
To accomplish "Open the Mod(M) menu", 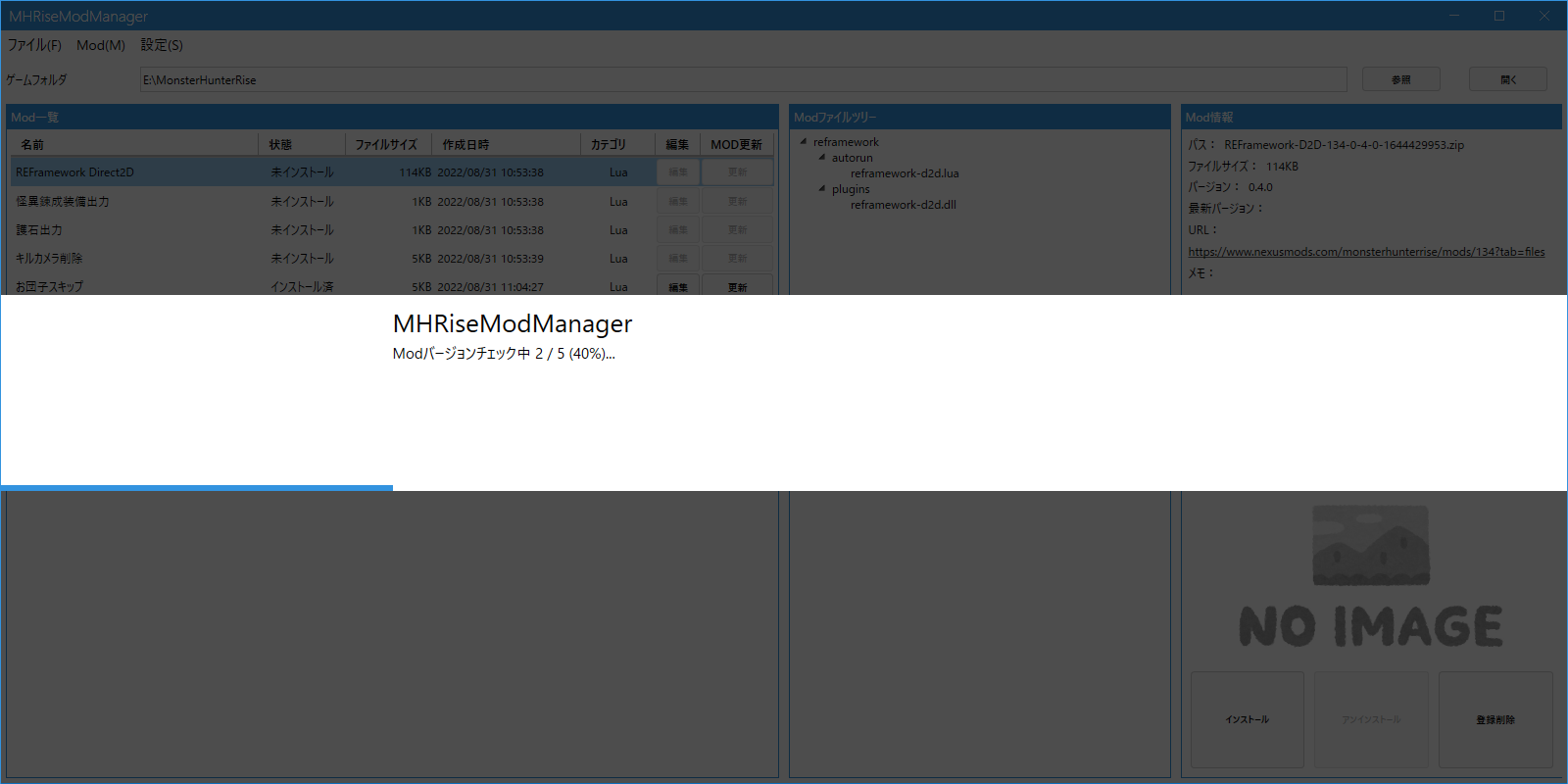I will 101,45.
